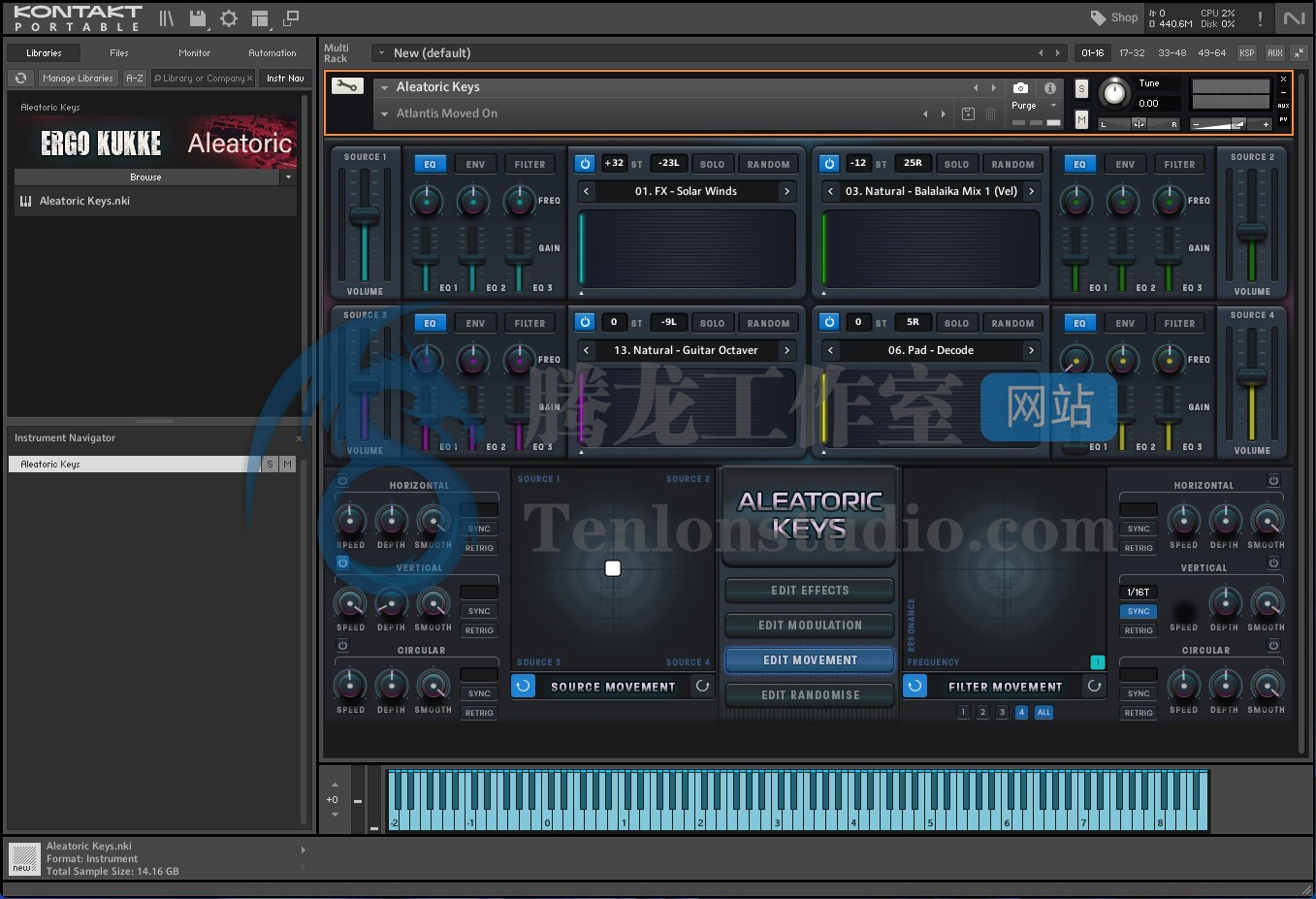Click the refresh libraries icon
The height and width of the screenshot is (899, 1316).
21,79
